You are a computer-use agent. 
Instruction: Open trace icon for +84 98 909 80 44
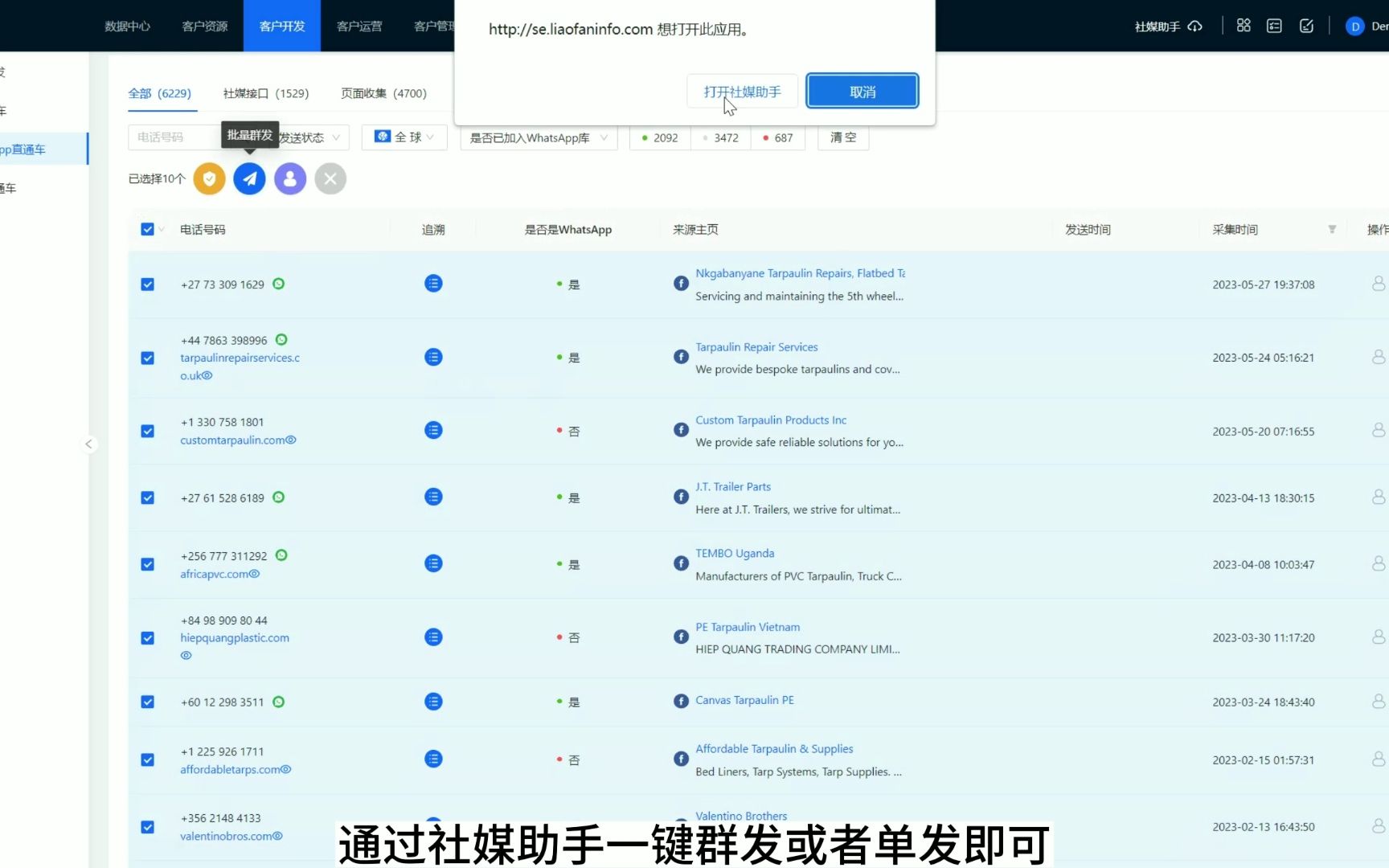(433, 637)
